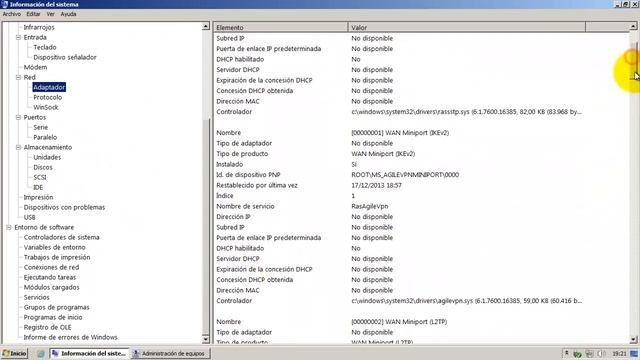Click the ROOT\MS_AGILEVPNMINIPORT\0000 value
This screenshot has width=640, height=360.
coord(405,175)
